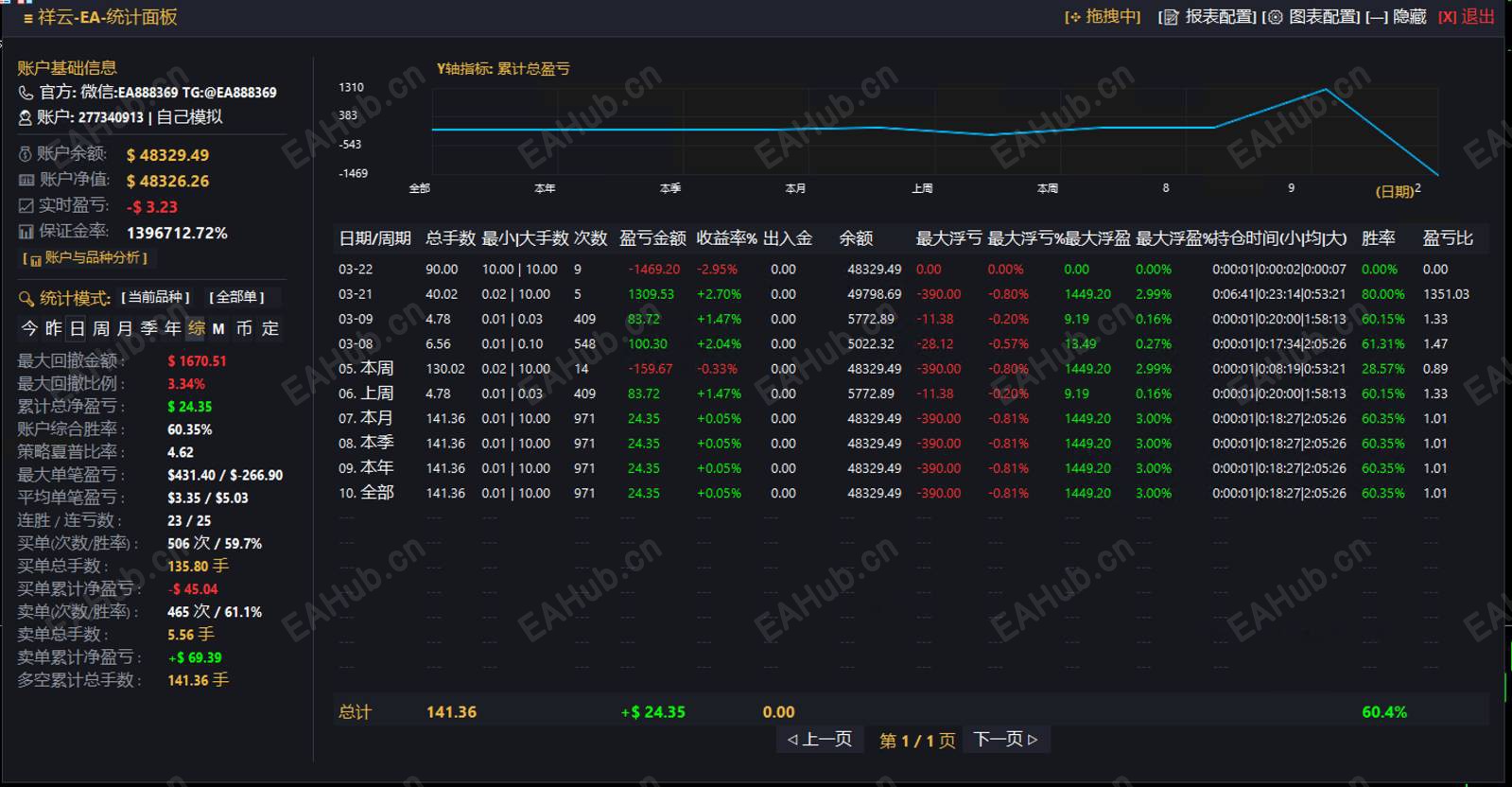Click the -1469.20 loss value
1512x787 pixels.
pos(654,270)
